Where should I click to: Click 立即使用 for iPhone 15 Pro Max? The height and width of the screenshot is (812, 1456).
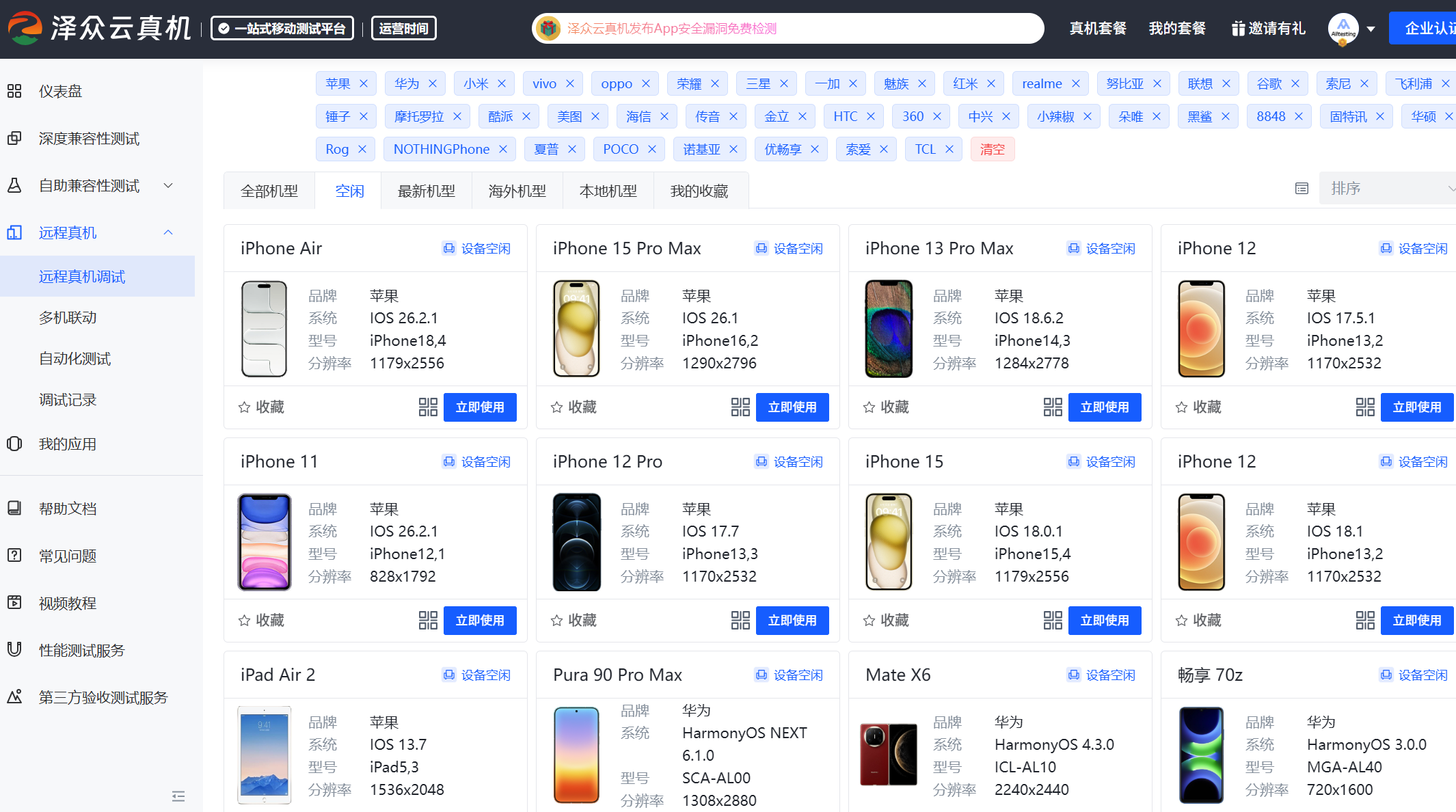792,407
